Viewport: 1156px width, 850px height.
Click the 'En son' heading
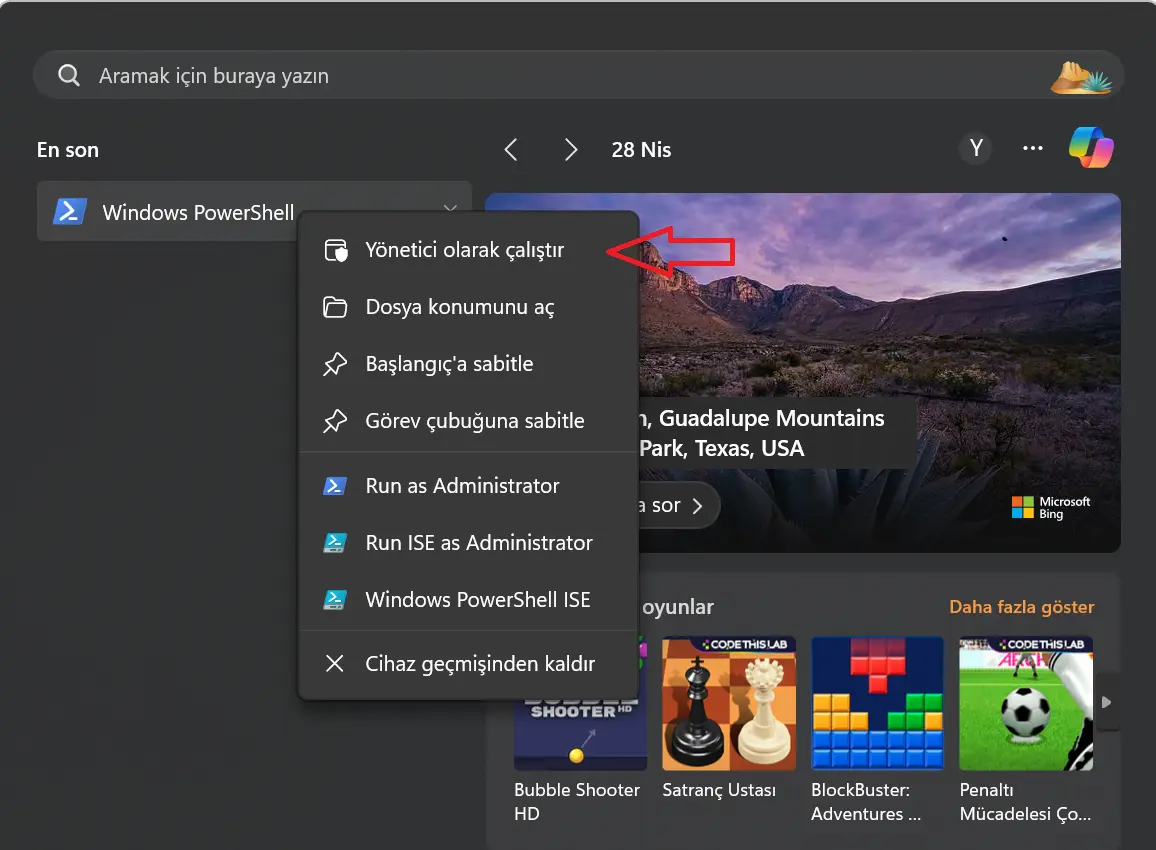point(68,150)
